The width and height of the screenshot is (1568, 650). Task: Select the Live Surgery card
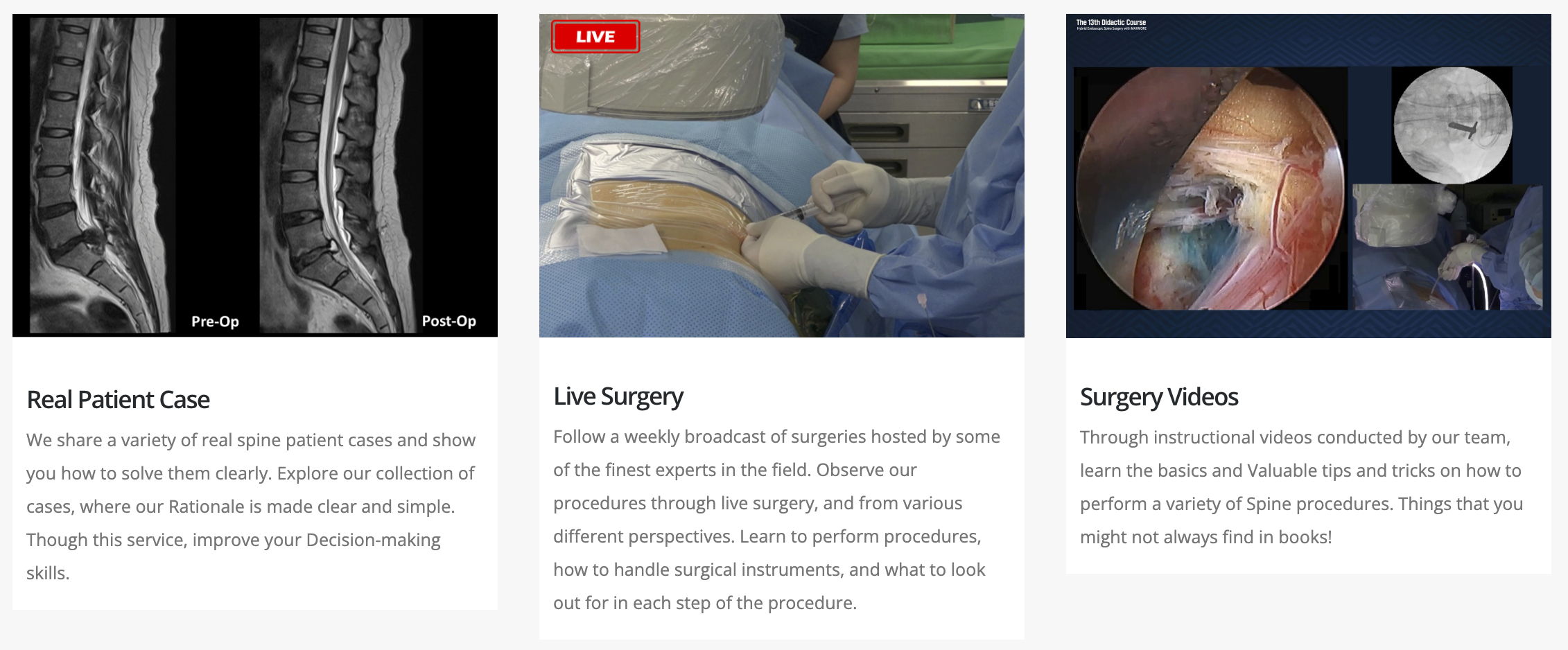click(782, 326)
